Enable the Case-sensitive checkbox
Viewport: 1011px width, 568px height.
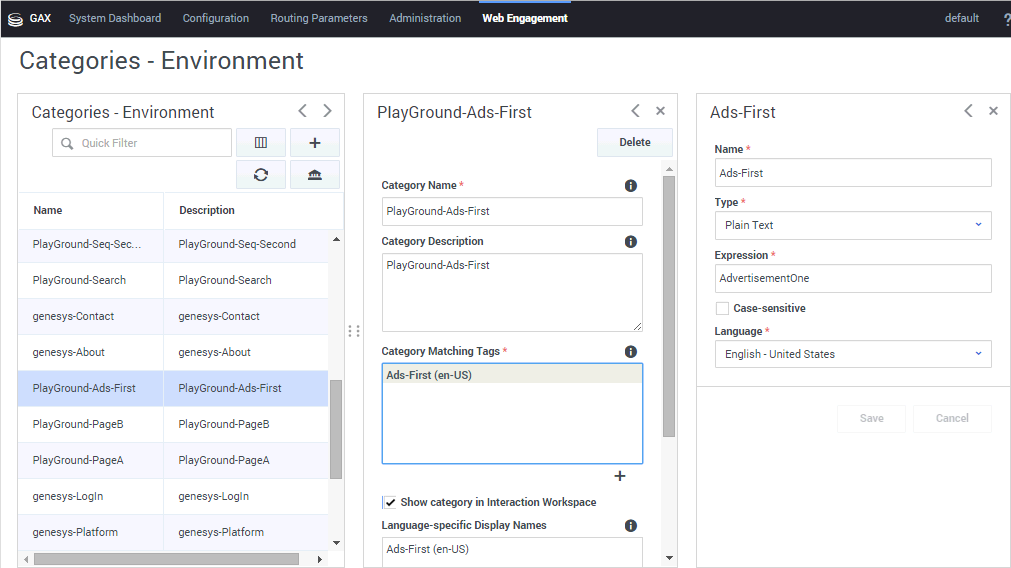(x=722, y=309)
